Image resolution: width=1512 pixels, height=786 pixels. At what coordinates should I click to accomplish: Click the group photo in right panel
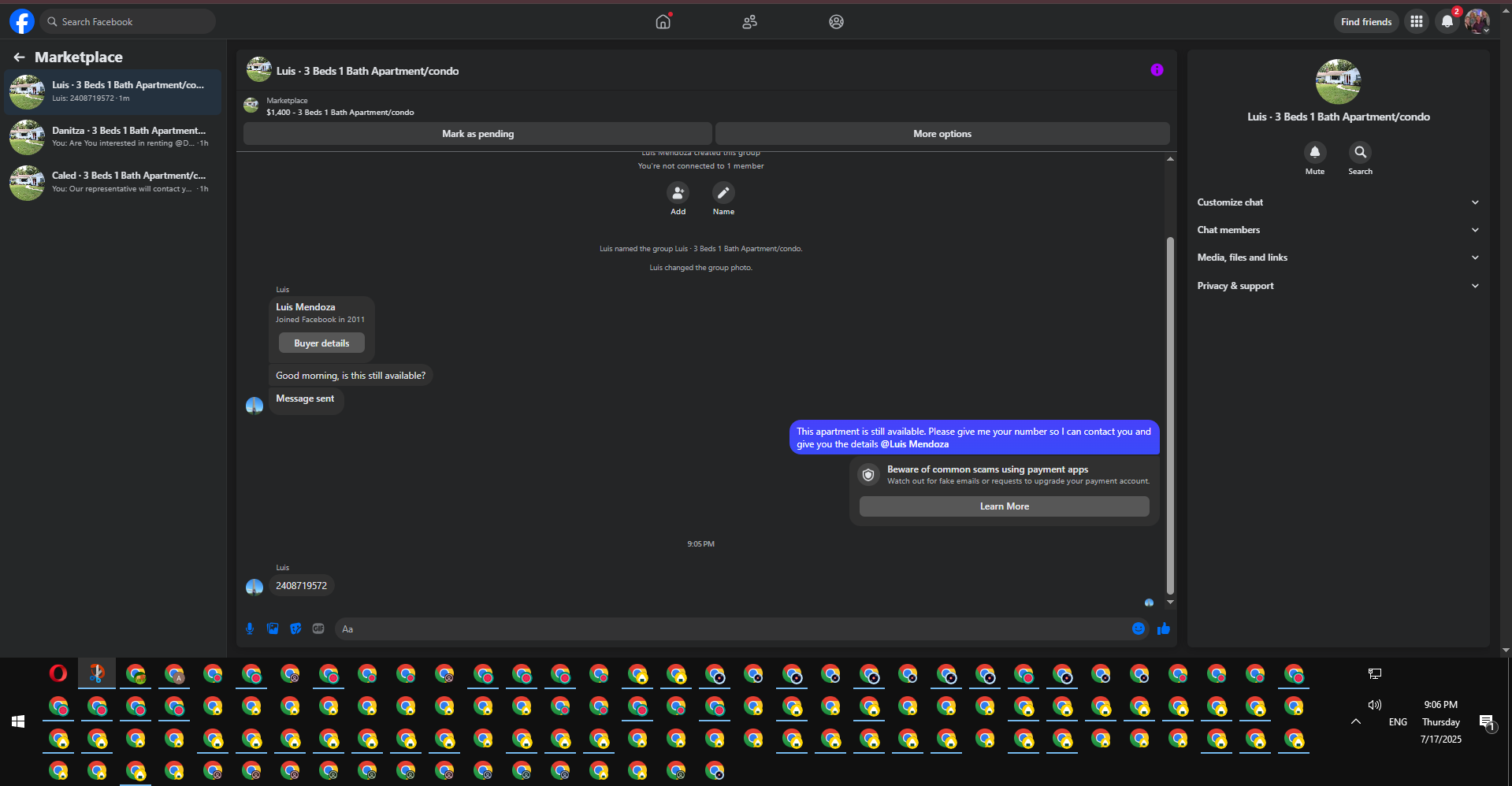1338,81
